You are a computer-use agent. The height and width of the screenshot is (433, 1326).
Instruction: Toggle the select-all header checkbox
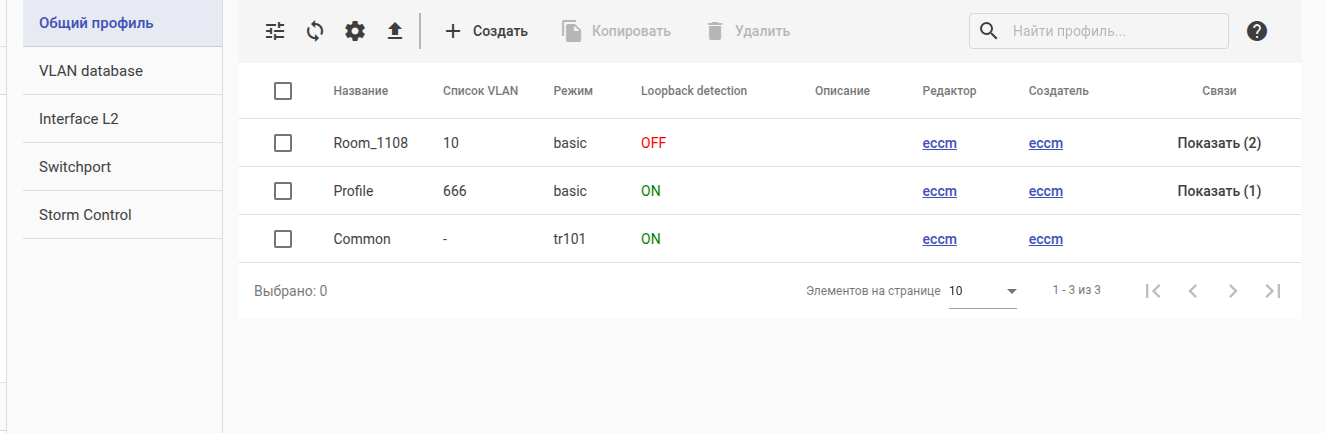pos(283,91)
